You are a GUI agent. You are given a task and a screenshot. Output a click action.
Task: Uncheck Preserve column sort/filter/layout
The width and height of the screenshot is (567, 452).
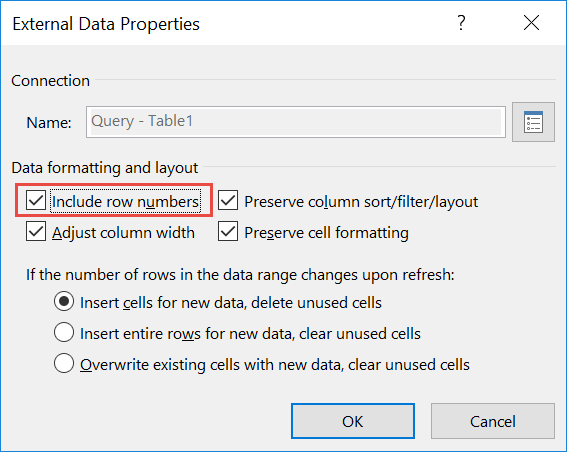(x=228, y=200)
